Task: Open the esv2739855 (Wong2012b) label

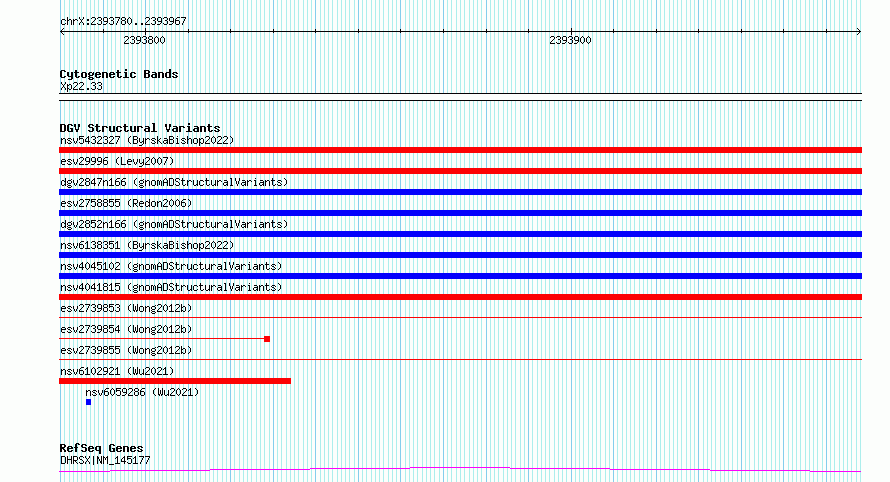Action: 126,350
